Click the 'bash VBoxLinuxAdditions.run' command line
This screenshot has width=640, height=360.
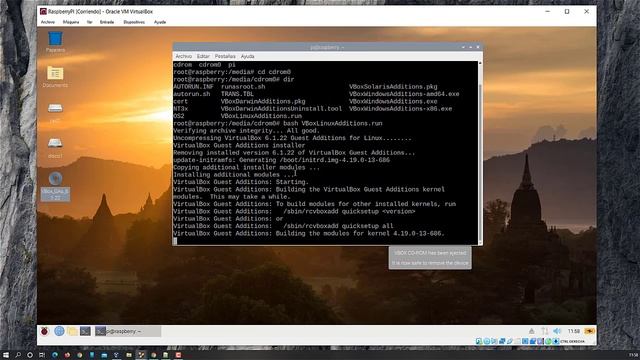point(278,123)
